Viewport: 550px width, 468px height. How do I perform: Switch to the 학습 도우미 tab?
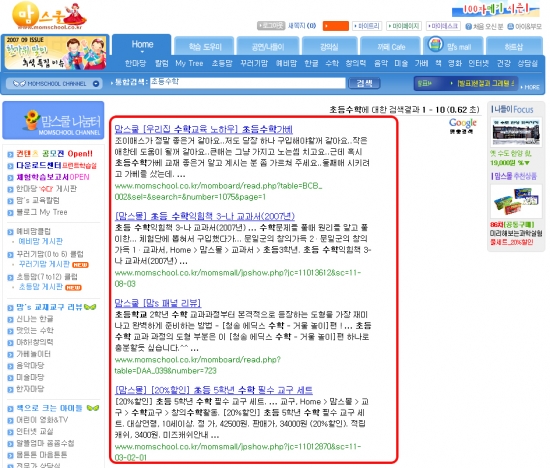tap(205, 47)
